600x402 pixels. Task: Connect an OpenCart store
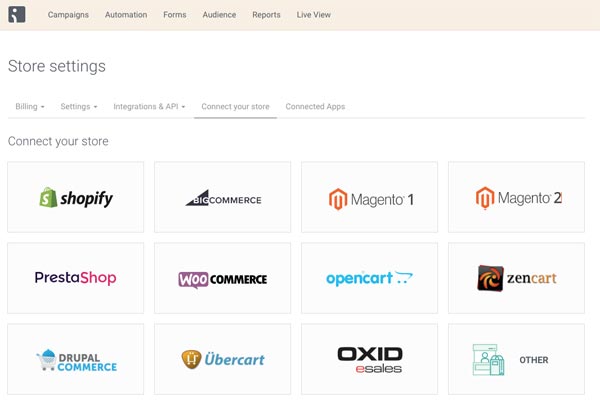[x=370, y=278]
